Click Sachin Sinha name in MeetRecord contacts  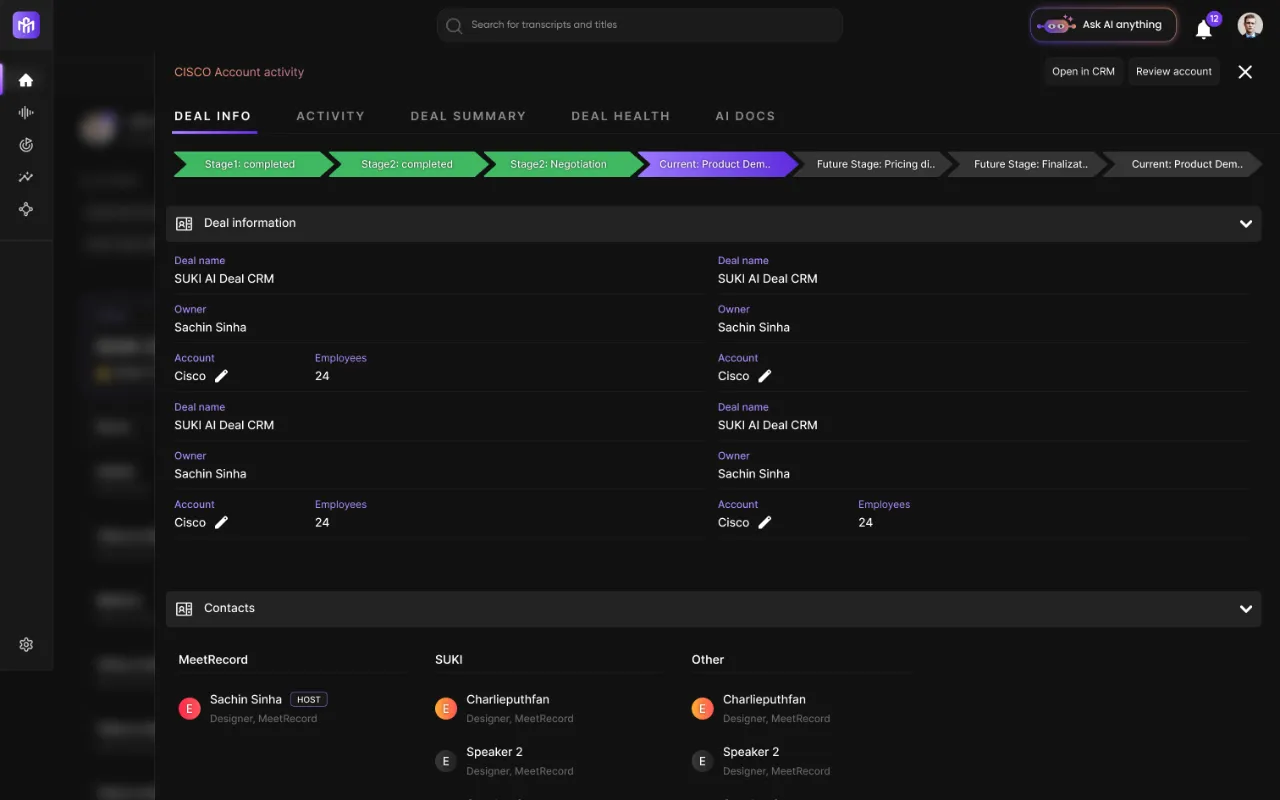[246, 700]
